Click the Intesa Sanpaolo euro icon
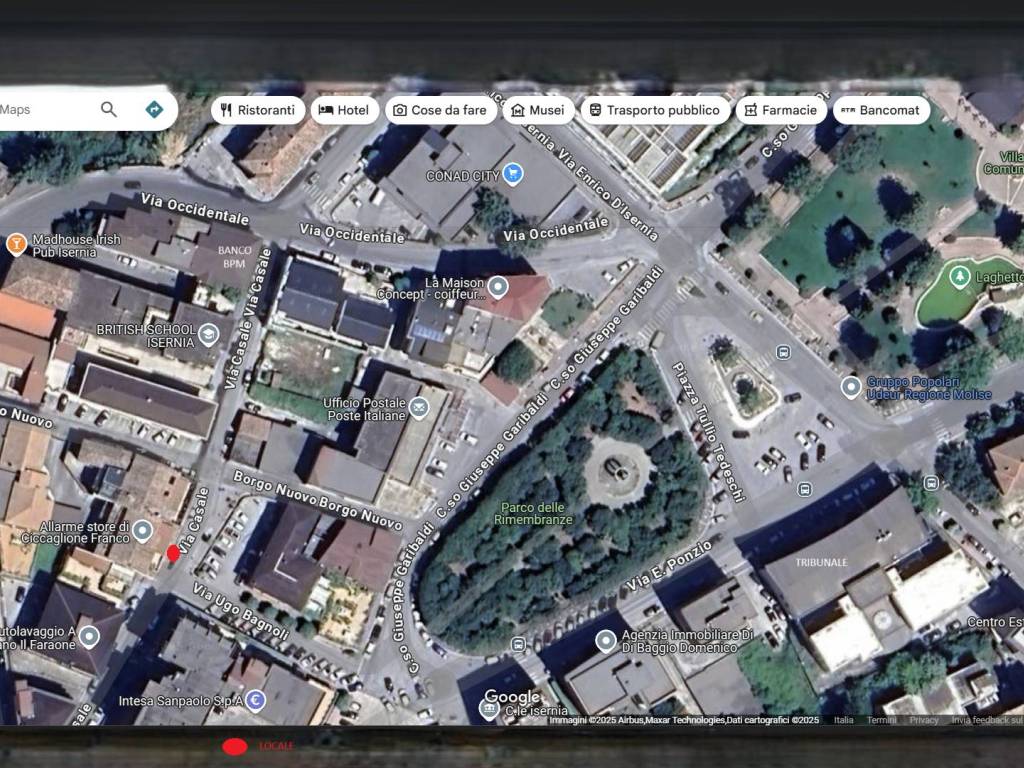This screenshot has height=768, width=1024. click(x=255, y=700)
